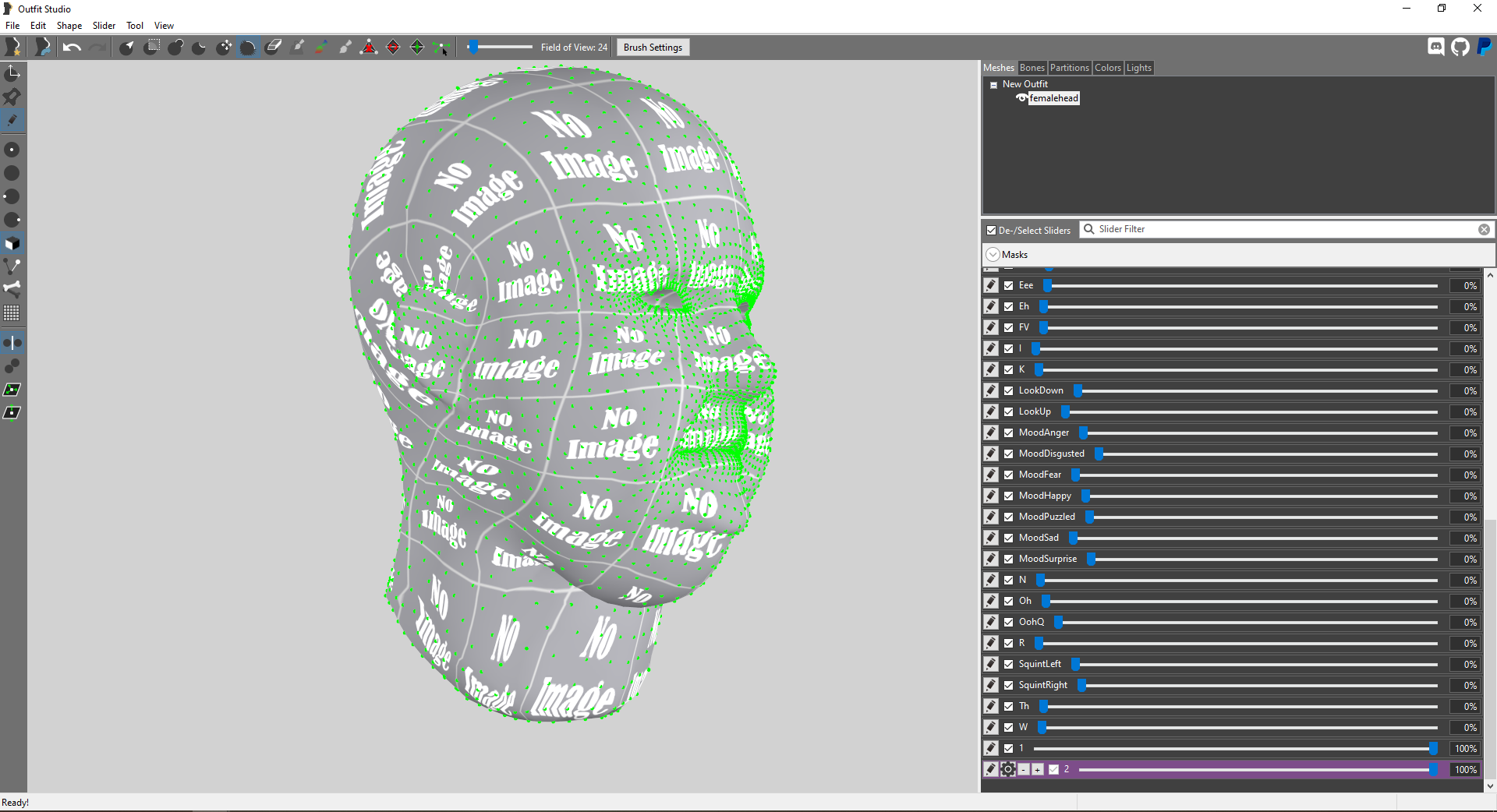Viewport: 1497px width, 812px height.
Task: Toggle wireframe grid display
Action: 12,313
